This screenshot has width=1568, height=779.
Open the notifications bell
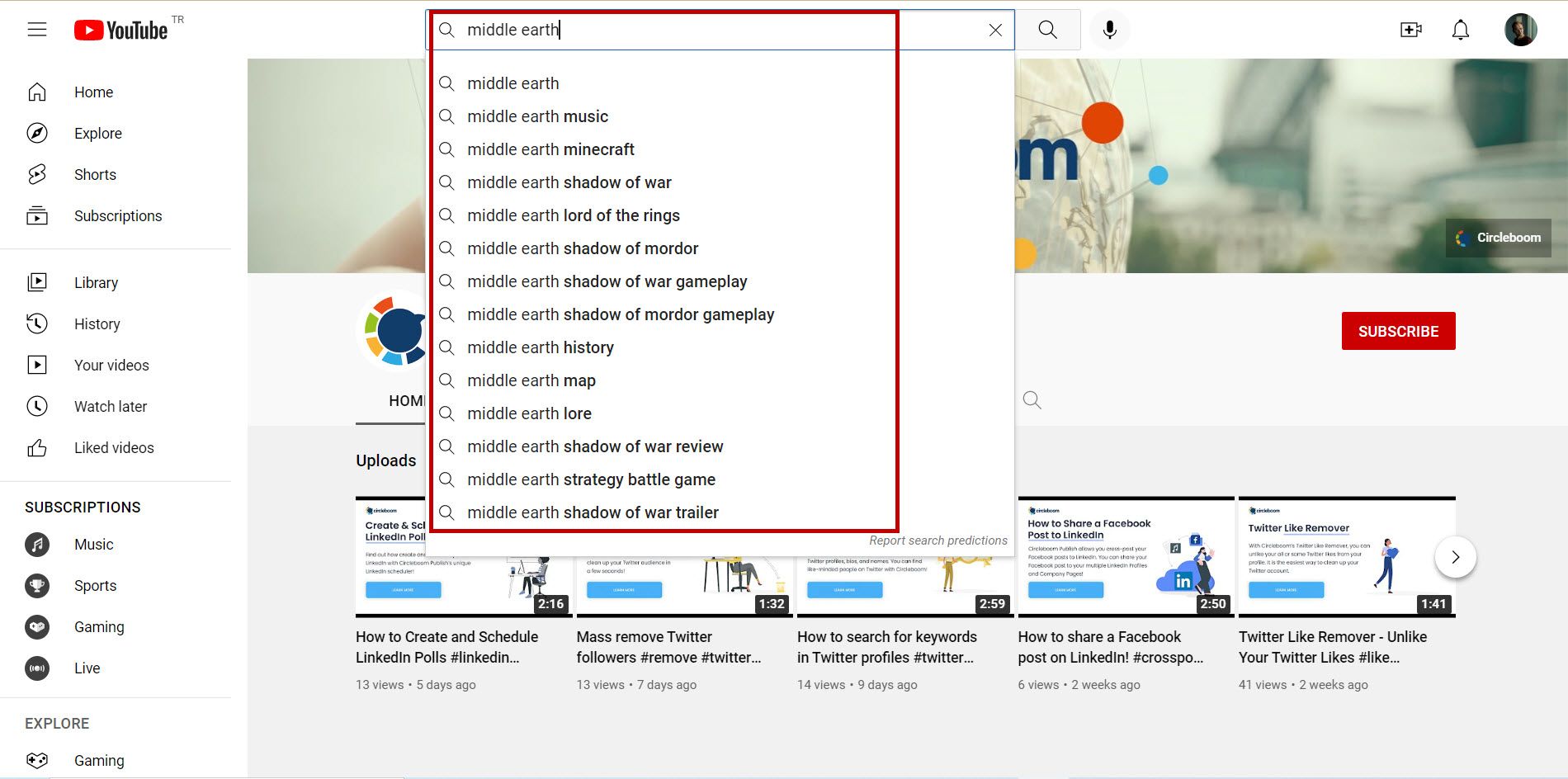point(1460,29)
